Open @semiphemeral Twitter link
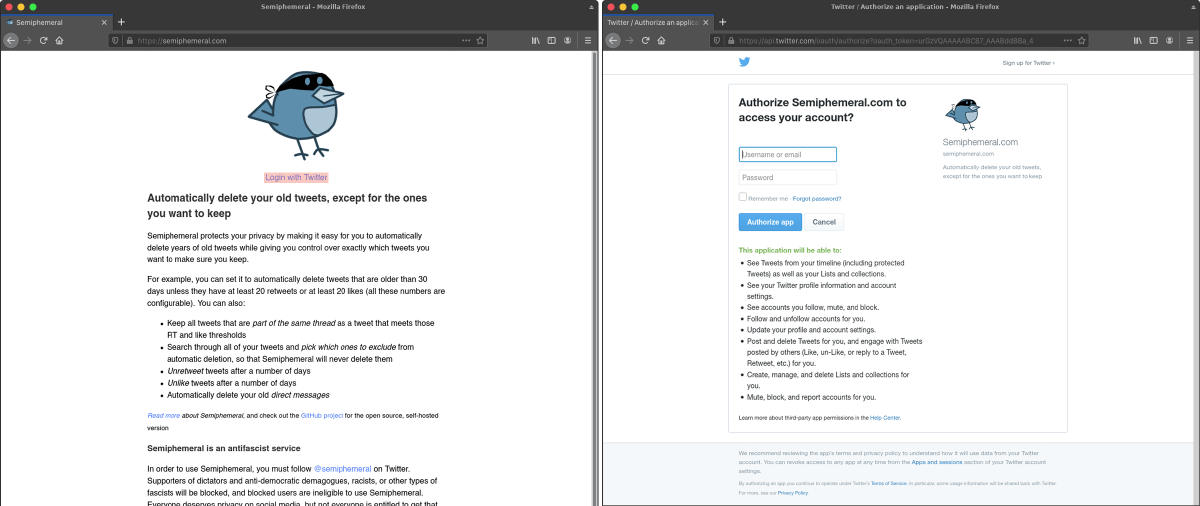1200x506 pixels. click(x=343, y=468)
